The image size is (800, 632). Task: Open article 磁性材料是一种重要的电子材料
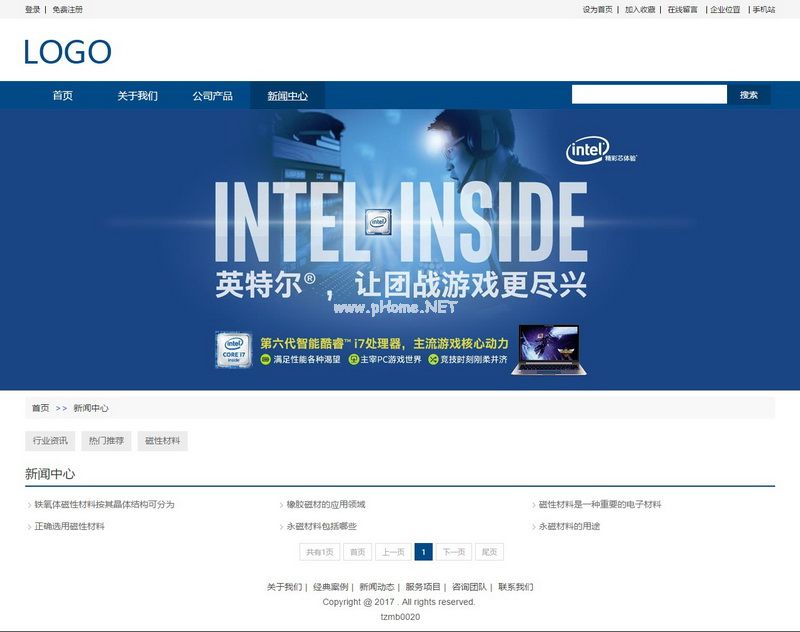[x=600, y=504]
